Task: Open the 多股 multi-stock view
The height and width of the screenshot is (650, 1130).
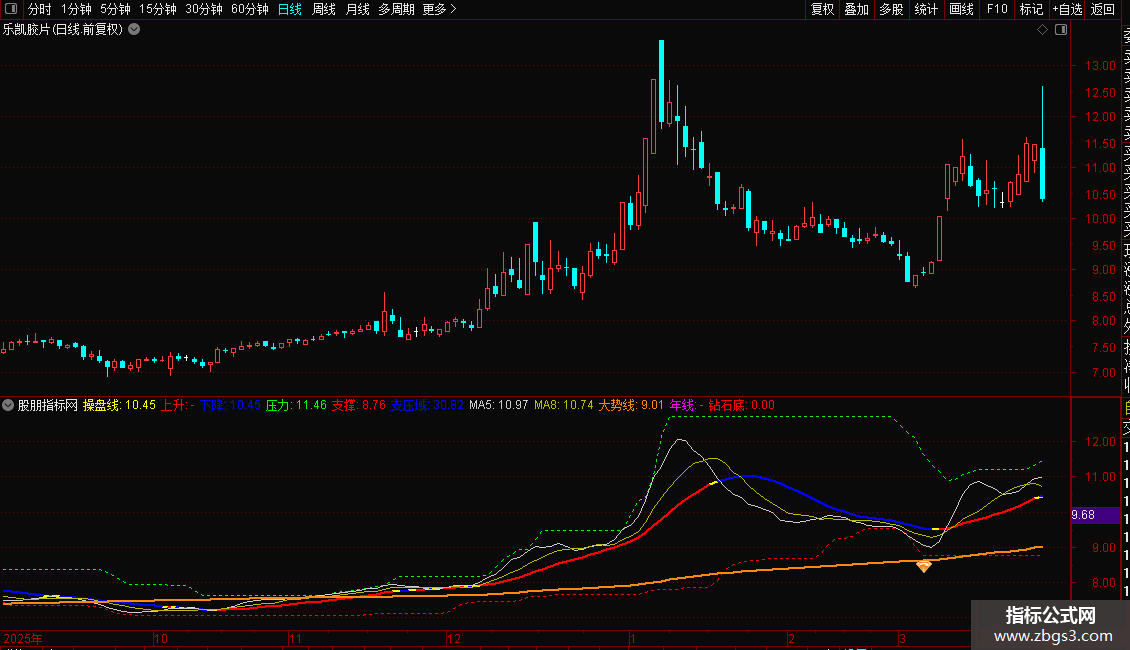Action: click(x=891, y=9)
